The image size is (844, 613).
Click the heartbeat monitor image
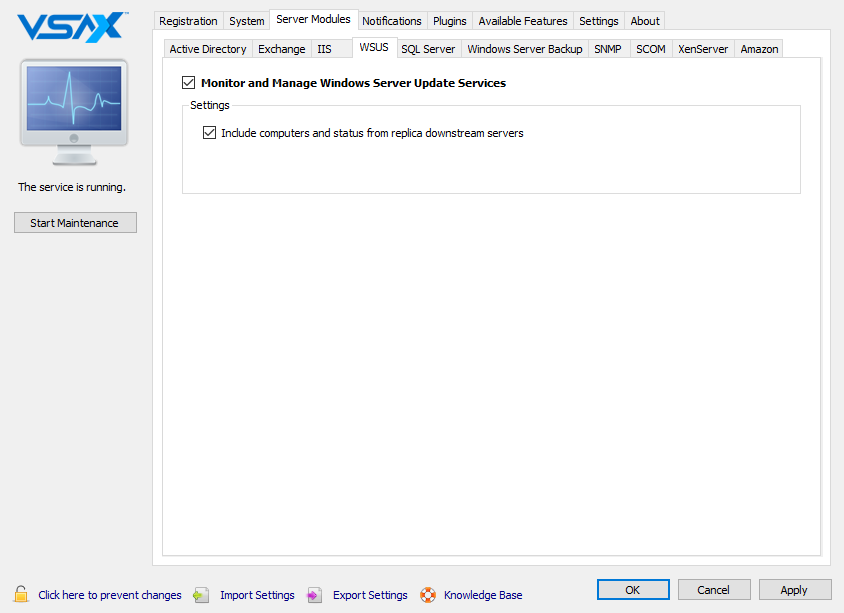74,111
